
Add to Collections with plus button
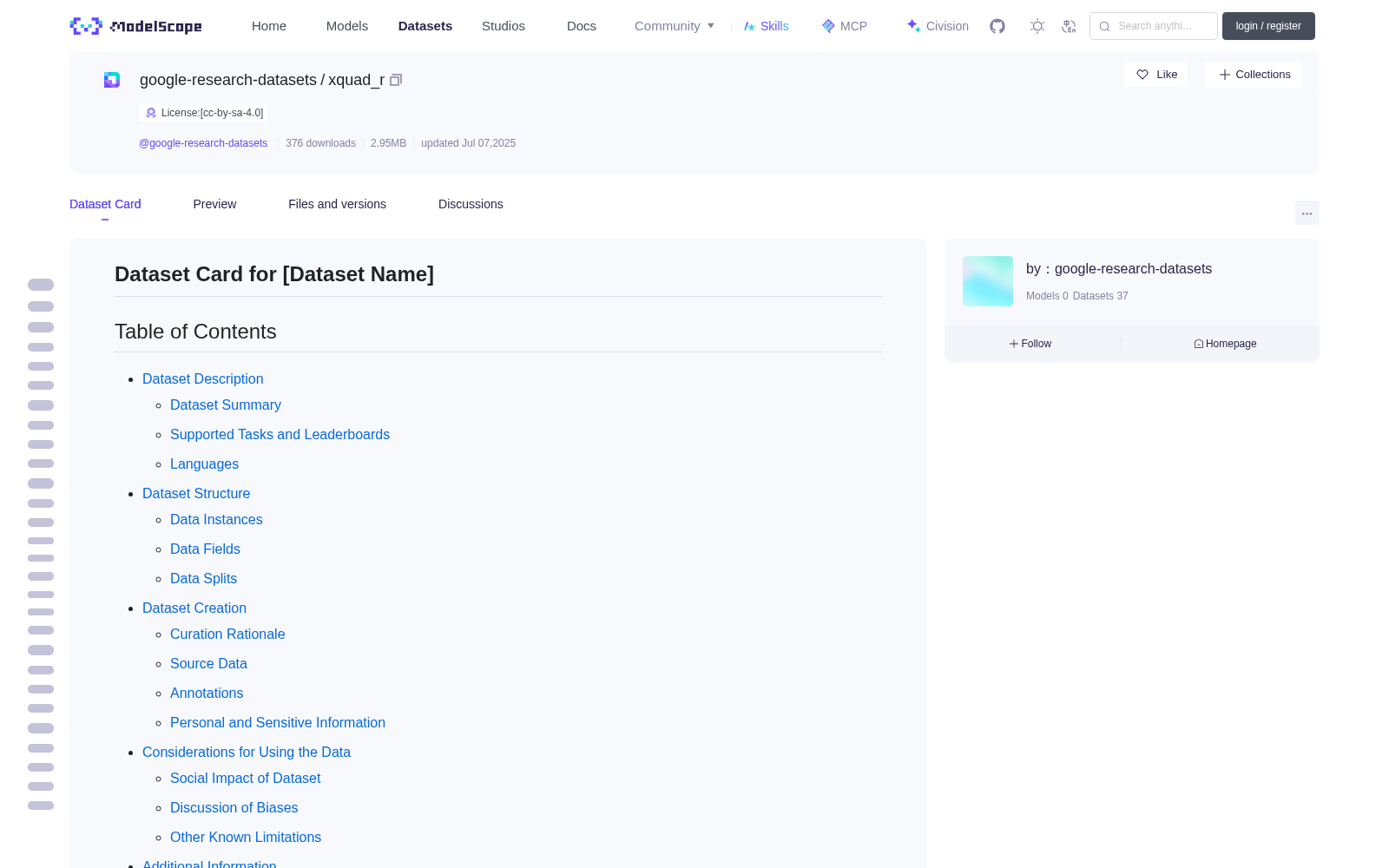click(x=1254, y=75)
